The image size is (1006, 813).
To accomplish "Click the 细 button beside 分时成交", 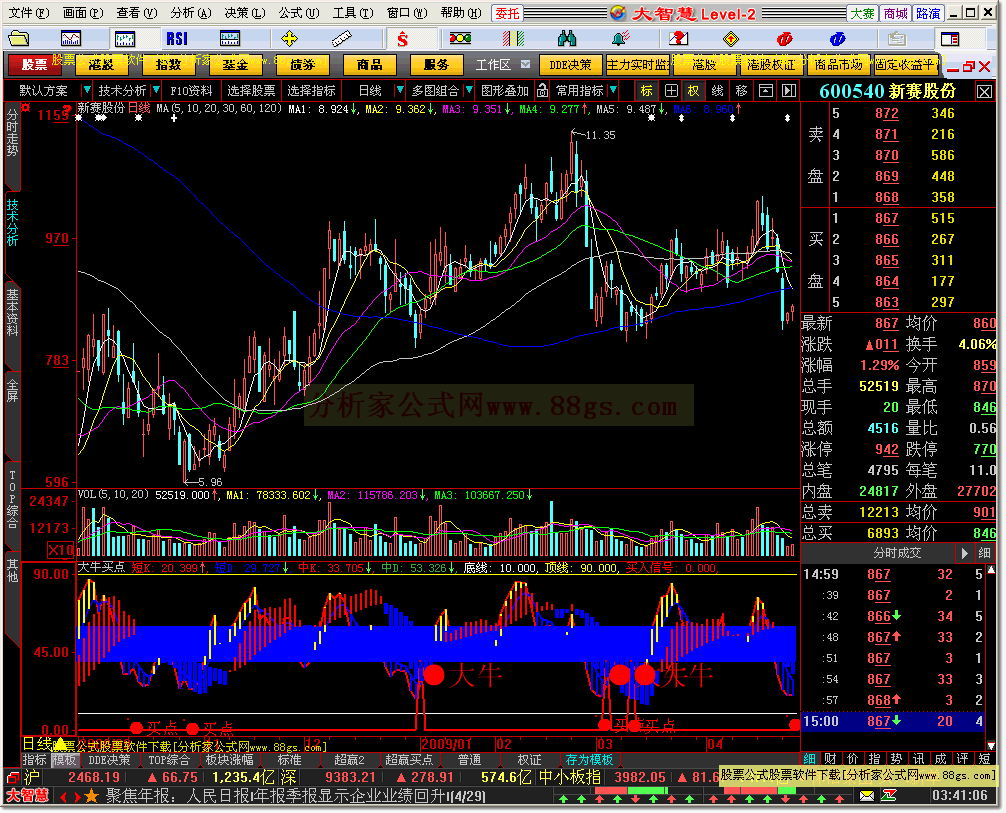I will 984,552.
